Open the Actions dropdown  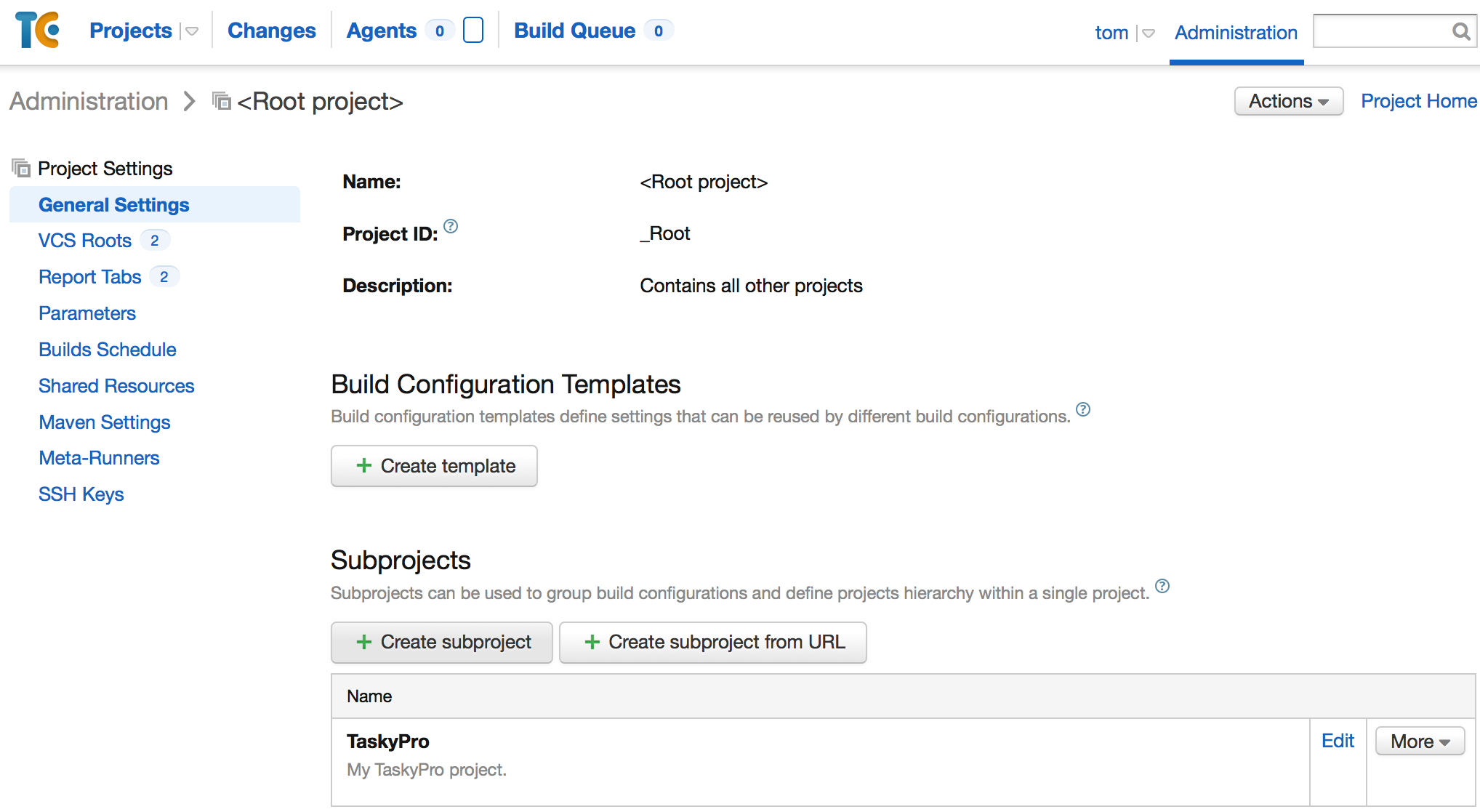1288,101
